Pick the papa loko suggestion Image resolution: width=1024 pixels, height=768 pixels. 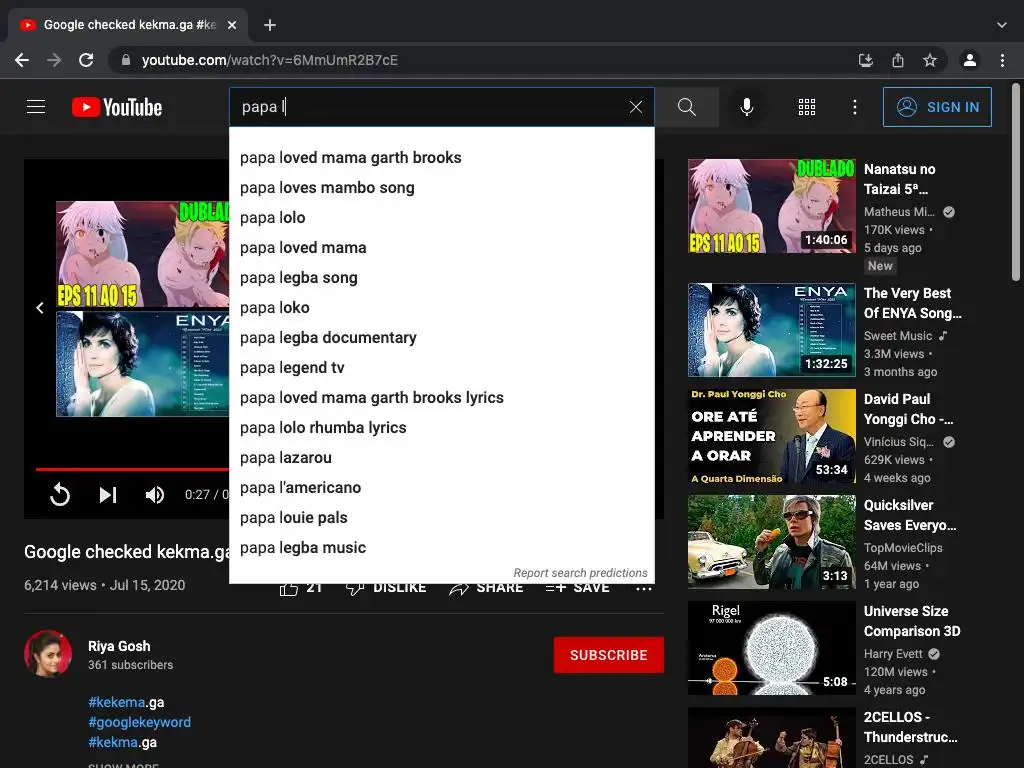pyautogui.click(x=441, y=308)
